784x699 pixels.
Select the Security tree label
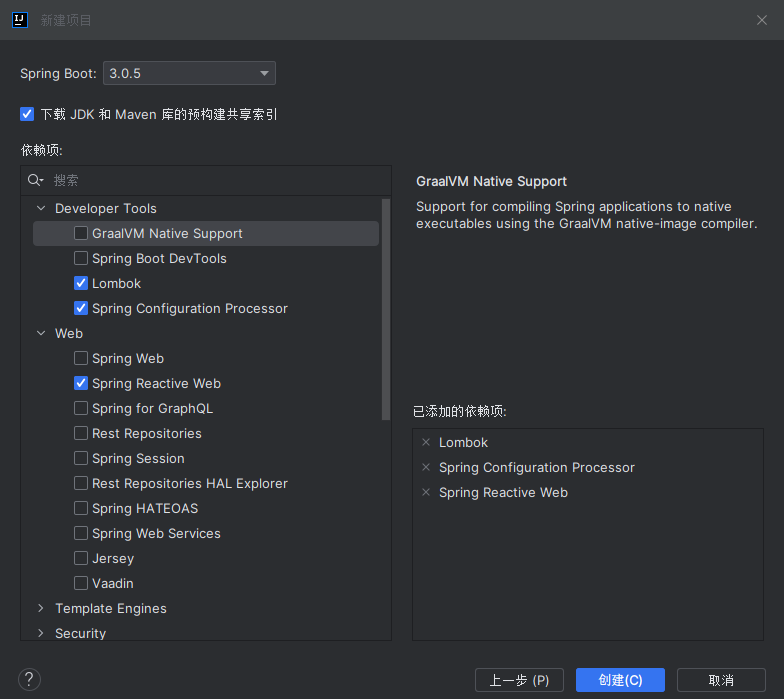80,634
